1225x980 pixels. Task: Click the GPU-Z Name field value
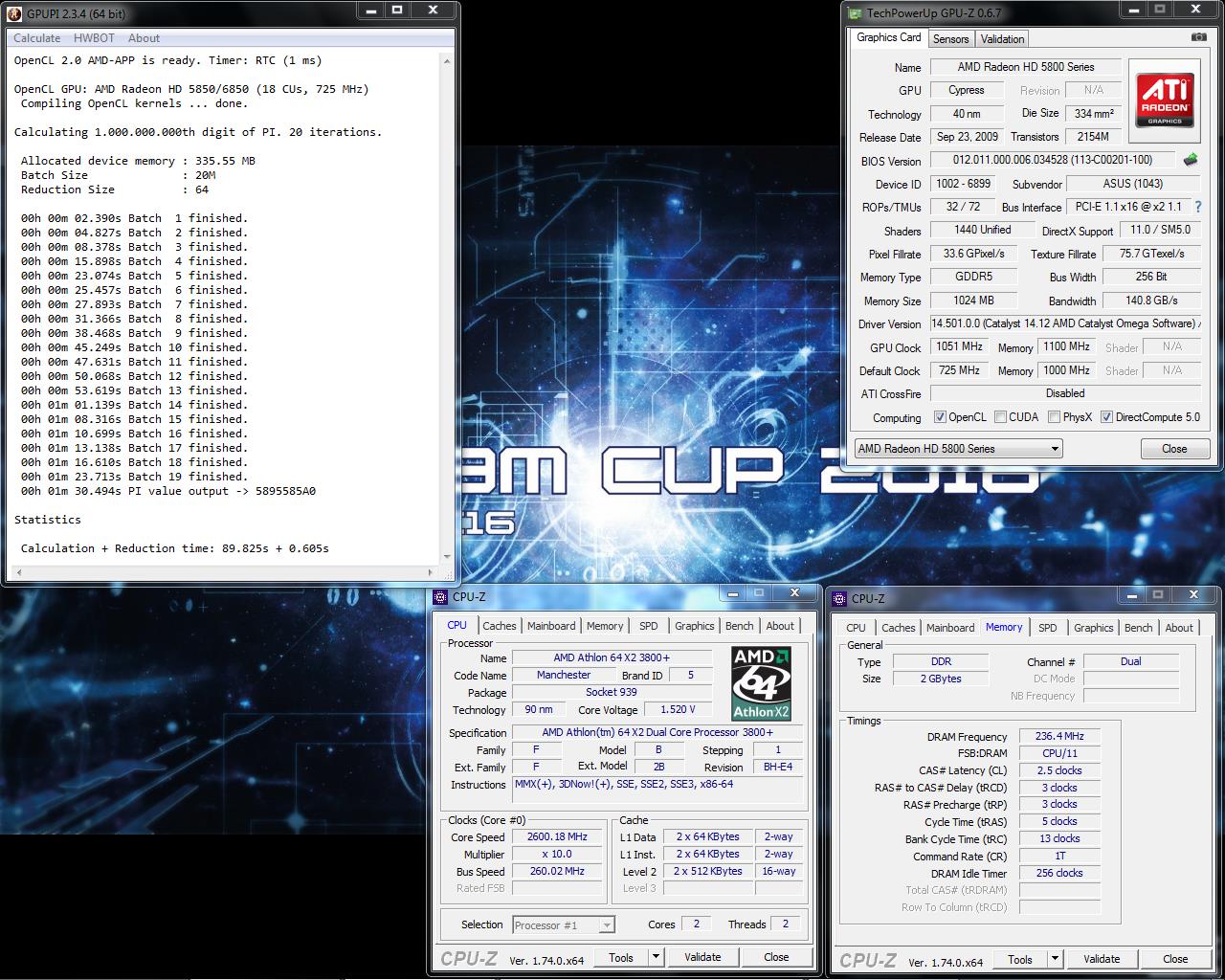pos(1025,67)
